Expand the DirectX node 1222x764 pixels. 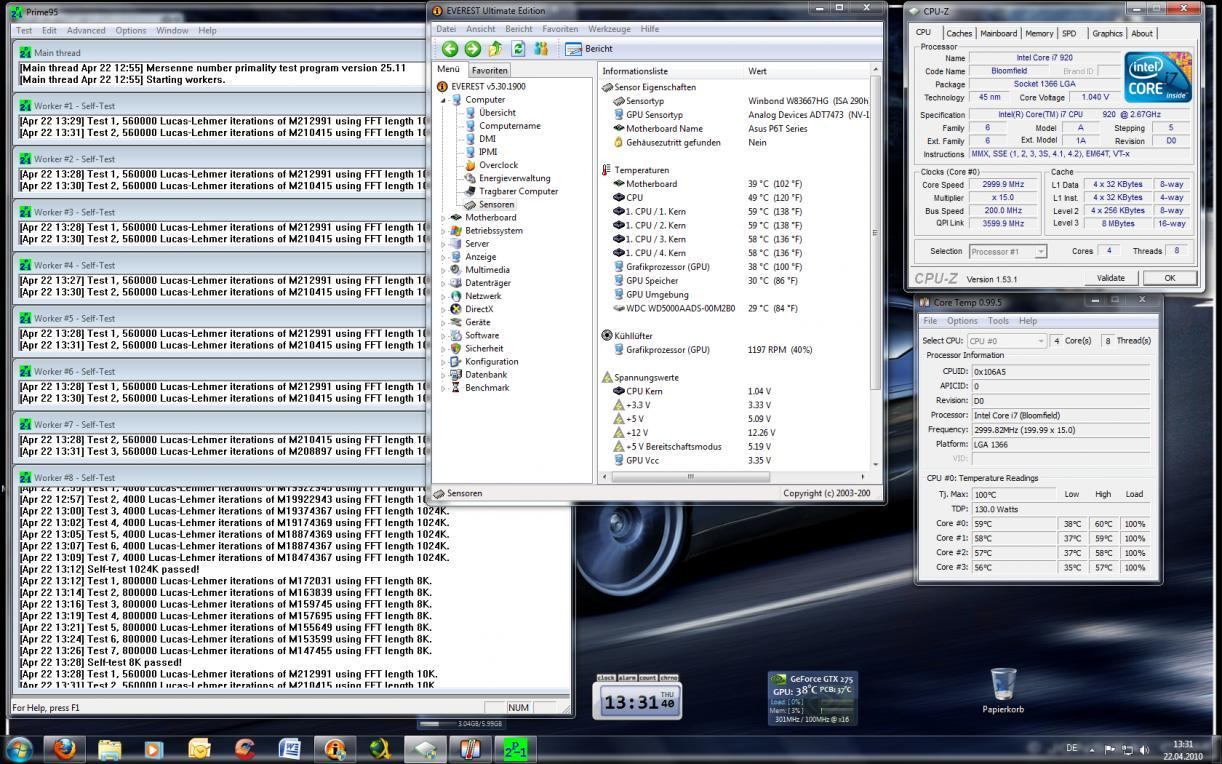(444, 309)
